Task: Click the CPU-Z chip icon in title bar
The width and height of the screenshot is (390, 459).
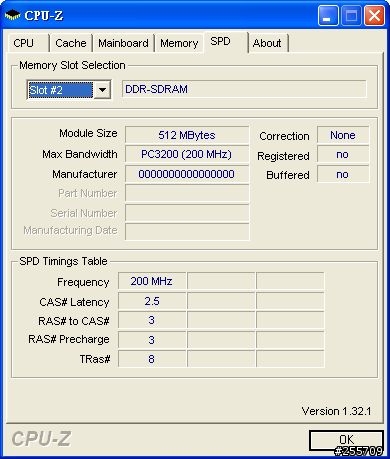Action: (12, 15)
